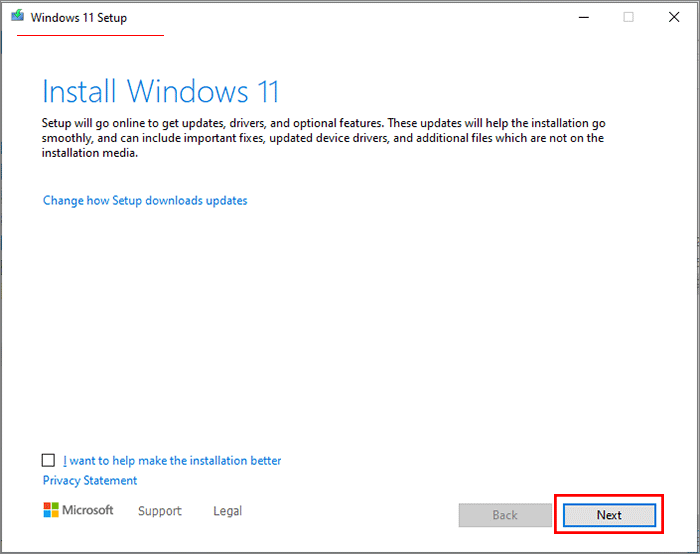Open the Support link
The width and height of the screenshot is (700, 554).
160,511
